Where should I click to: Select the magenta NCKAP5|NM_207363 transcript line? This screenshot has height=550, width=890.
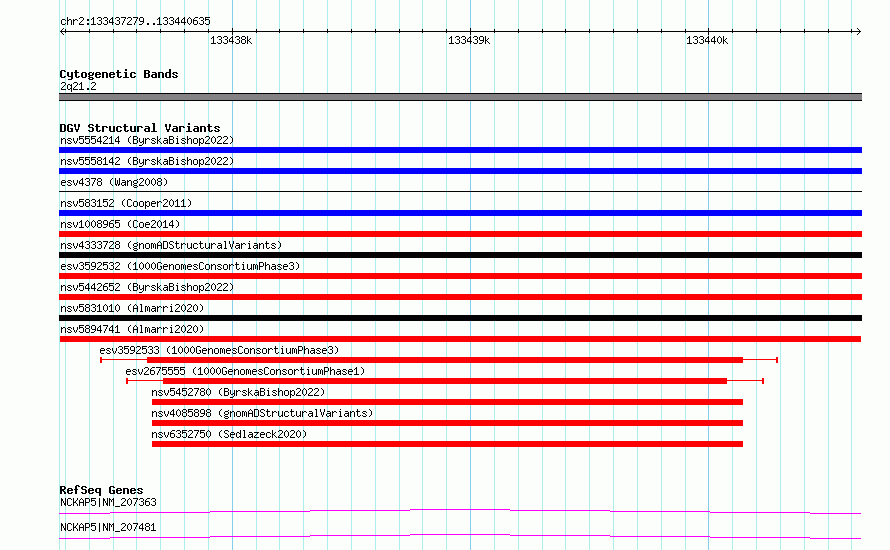[460, 511]
